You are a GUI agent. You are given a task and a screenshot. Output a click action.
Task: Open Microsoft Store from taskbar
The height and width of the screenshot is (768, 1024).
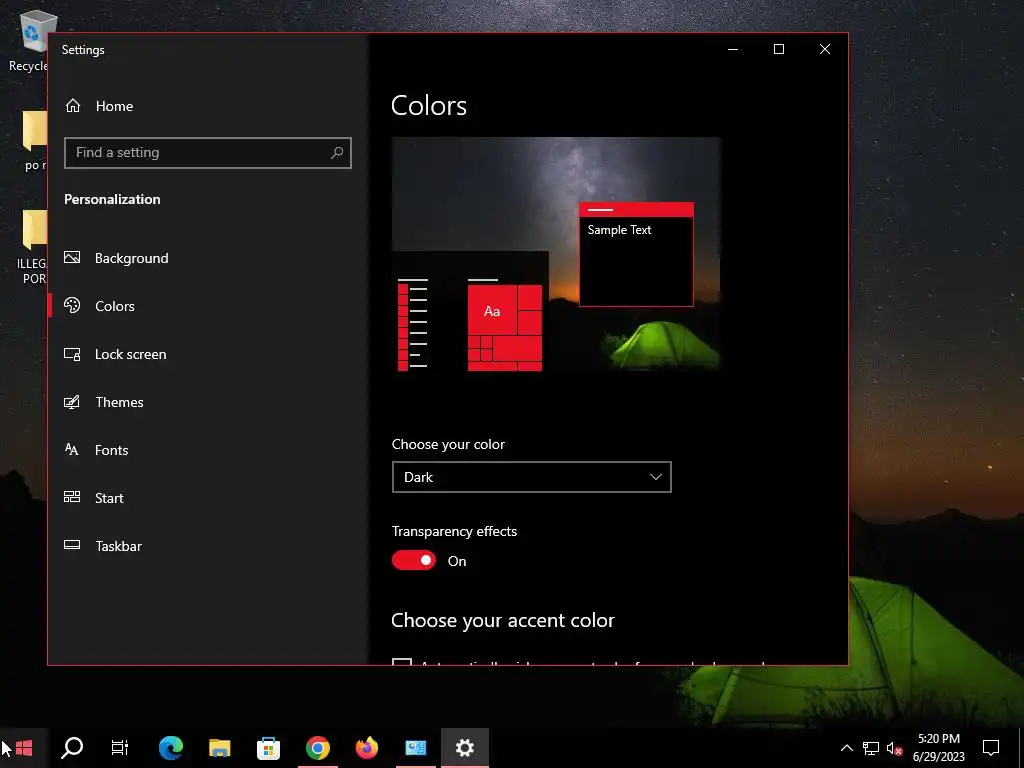268,748
